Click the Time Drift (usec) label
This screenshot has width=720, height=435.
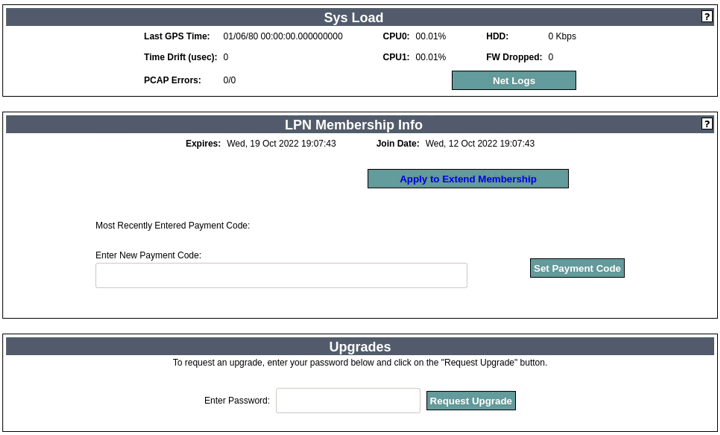(x=180, y=57)
